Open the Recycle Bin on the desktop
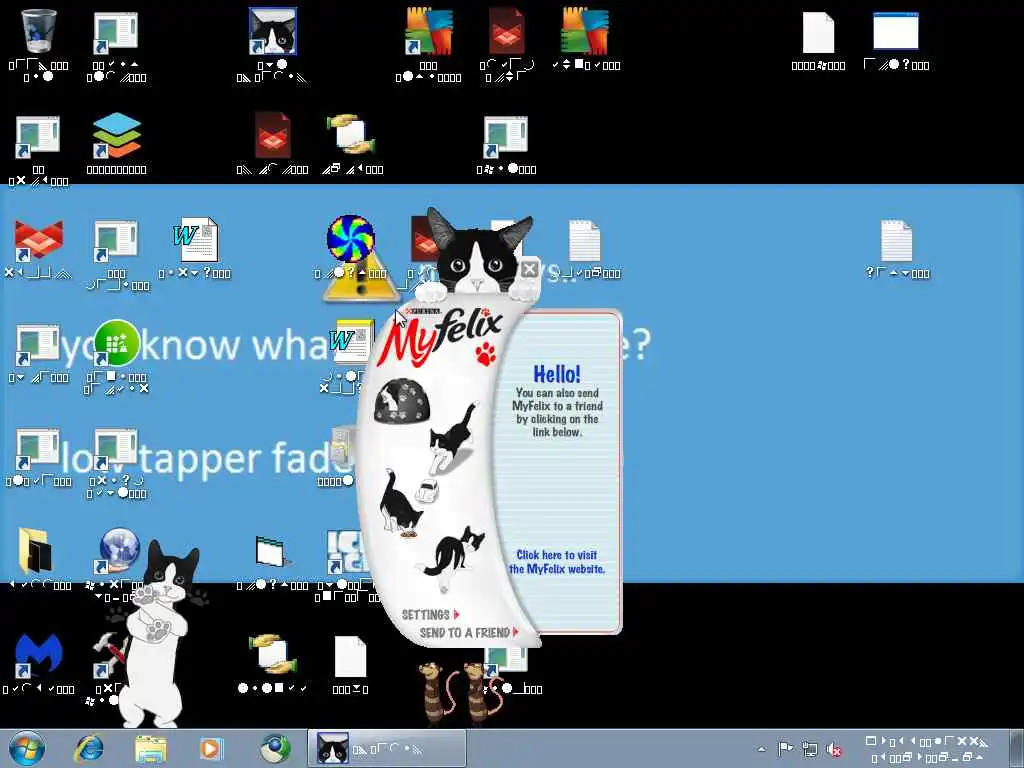Image resolution: width=1024 pixels, height=768 pixels. click(38, 32)
